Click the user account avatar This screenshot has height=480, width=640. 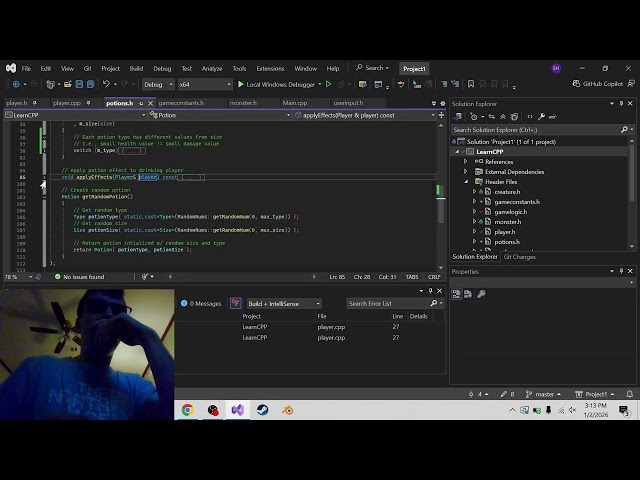tap(556, 69)
